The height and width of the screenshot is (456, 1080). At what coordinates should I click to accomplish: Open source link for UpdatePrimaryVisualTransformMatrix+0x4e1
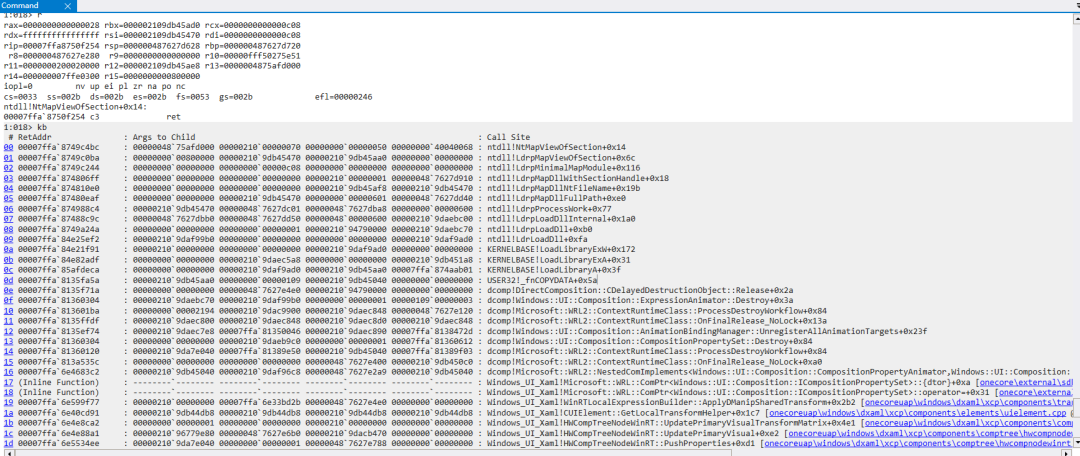(967, 424)
